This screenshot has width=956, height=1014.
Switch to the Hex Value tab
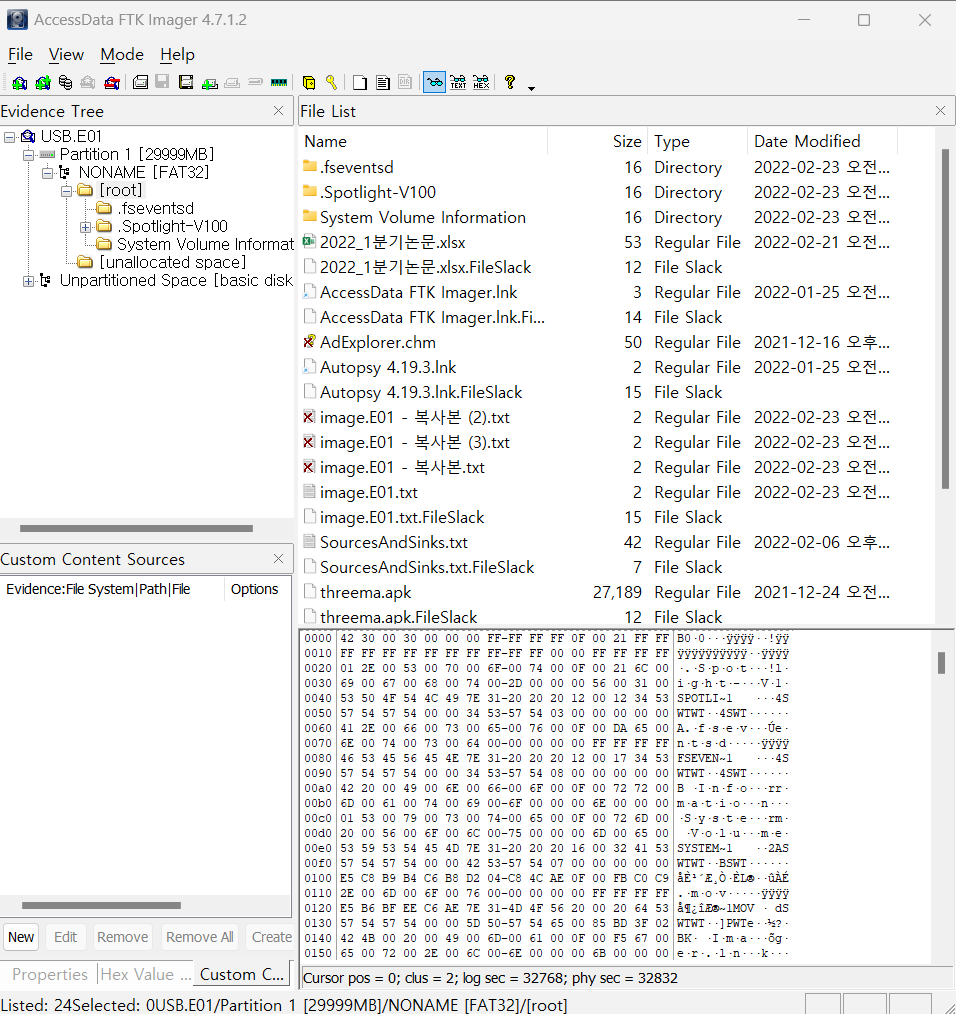tap(144, 974)
